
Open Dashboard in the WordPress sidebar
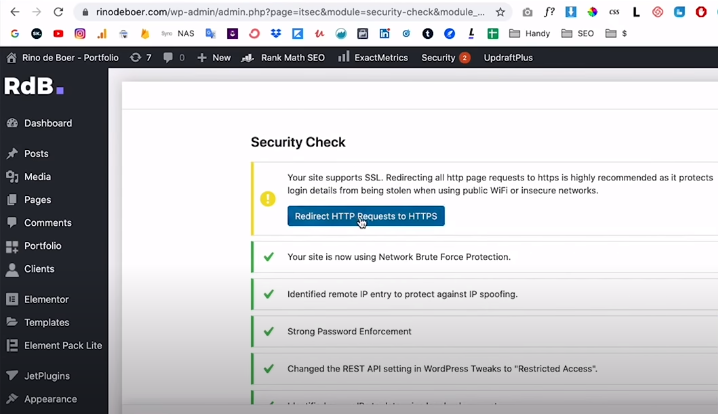pyautogui.click(x=47, y=123)
